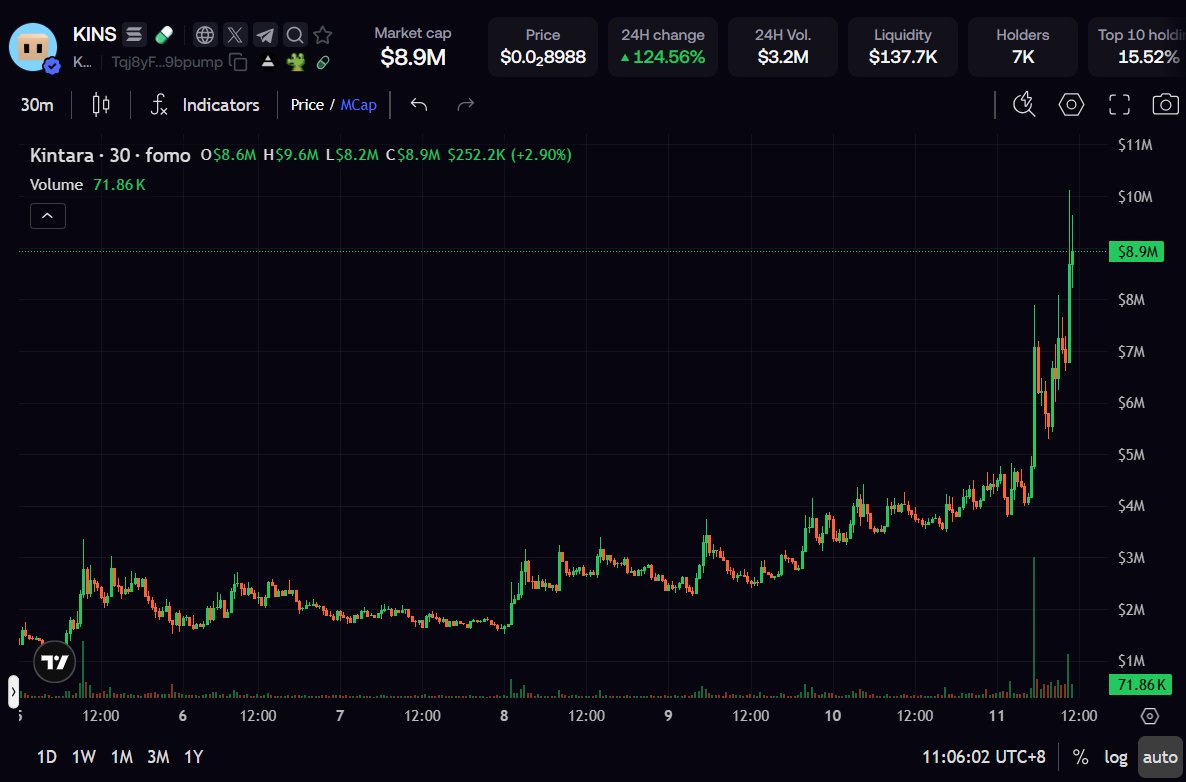Viewport: 1186px width, 782px height.
Task: Click the green frog icon after address
Action: point(296,62)
